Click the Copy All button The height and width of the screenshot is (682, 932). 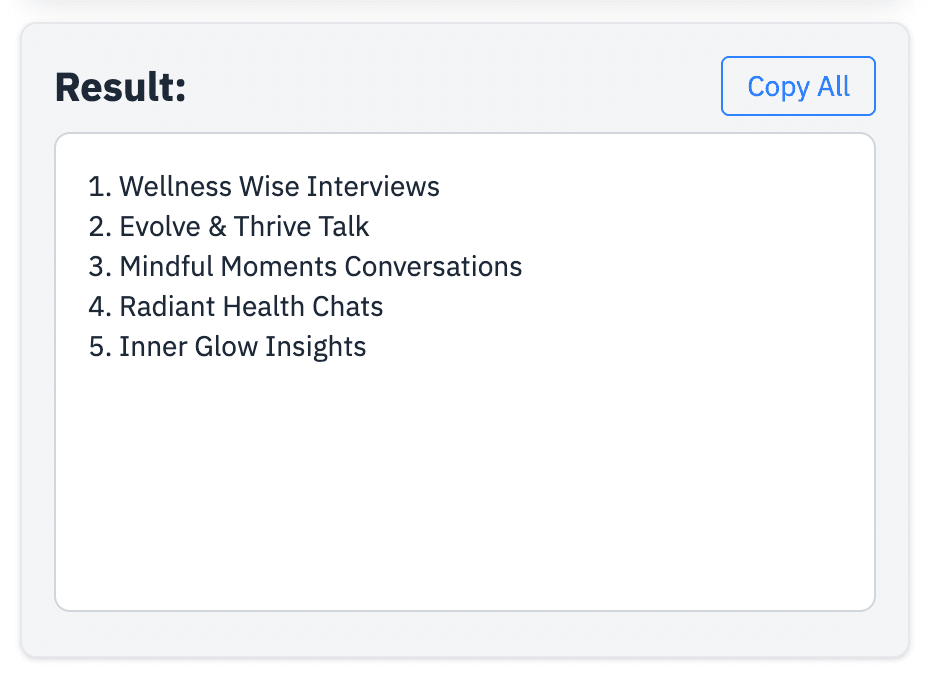[798, 86]
